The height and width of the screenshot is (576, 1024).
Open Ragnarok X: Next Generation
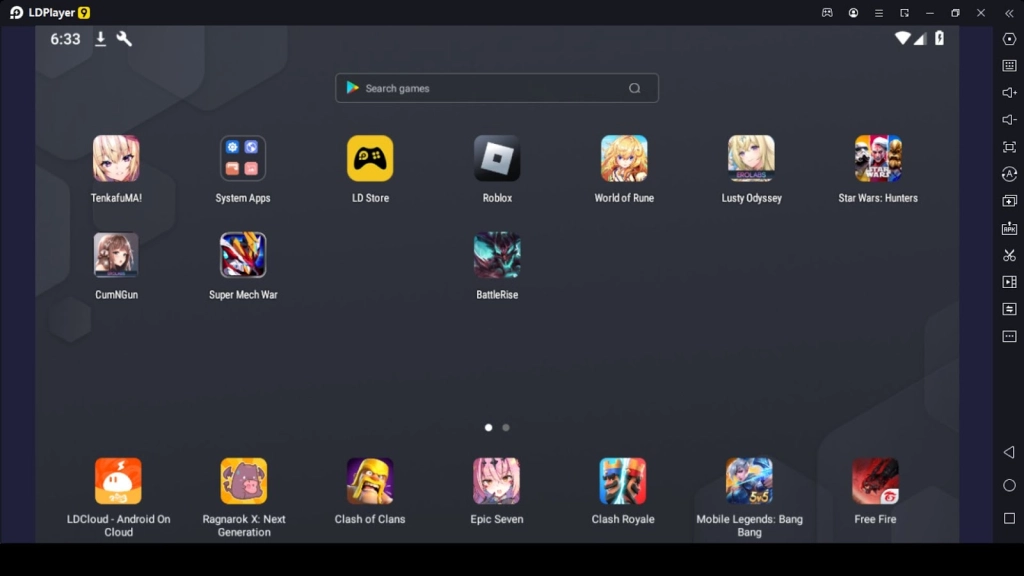[244, 481]
